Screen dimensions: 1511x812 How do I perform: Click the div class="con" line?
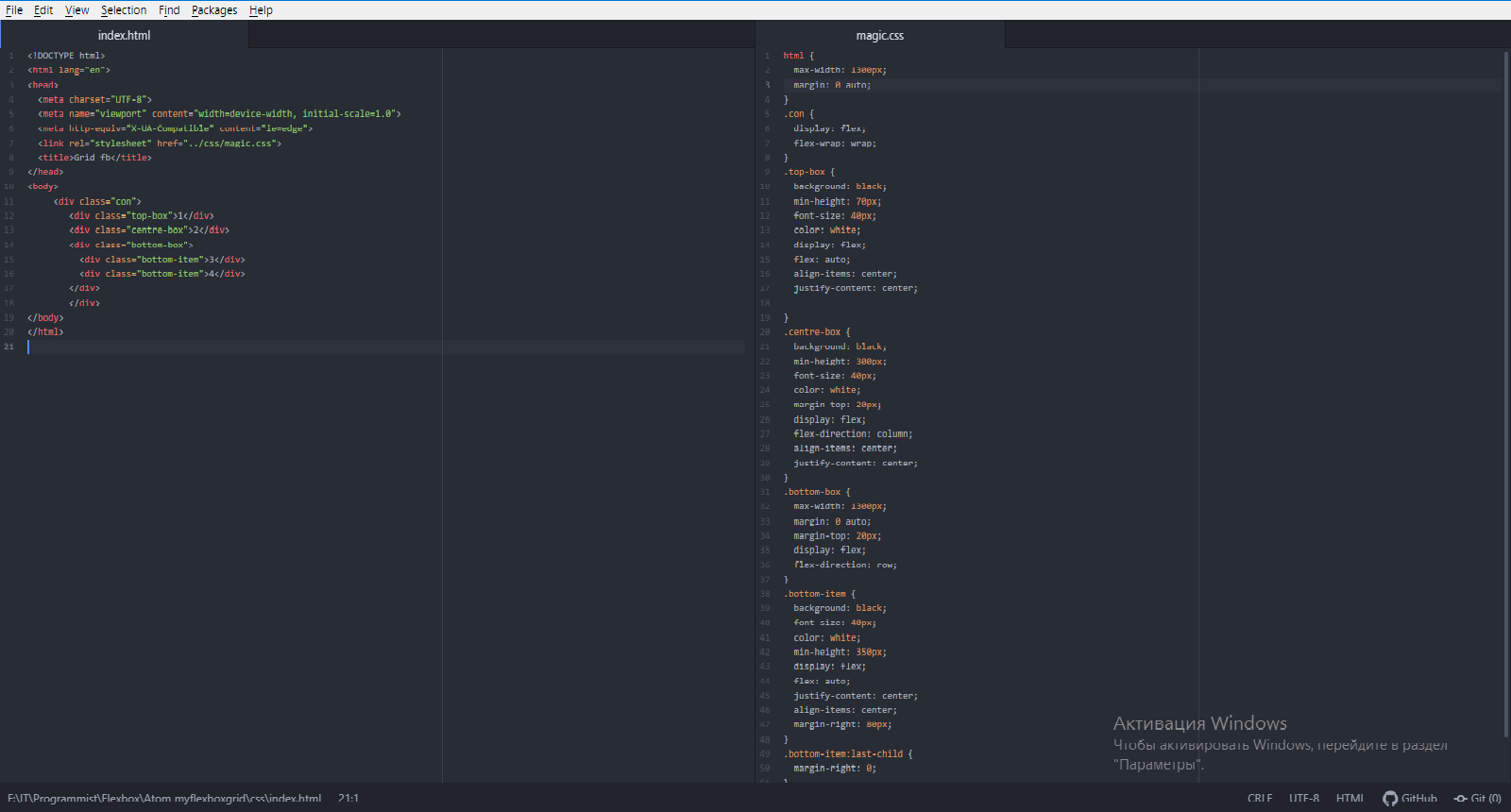[x=97, y=201]
